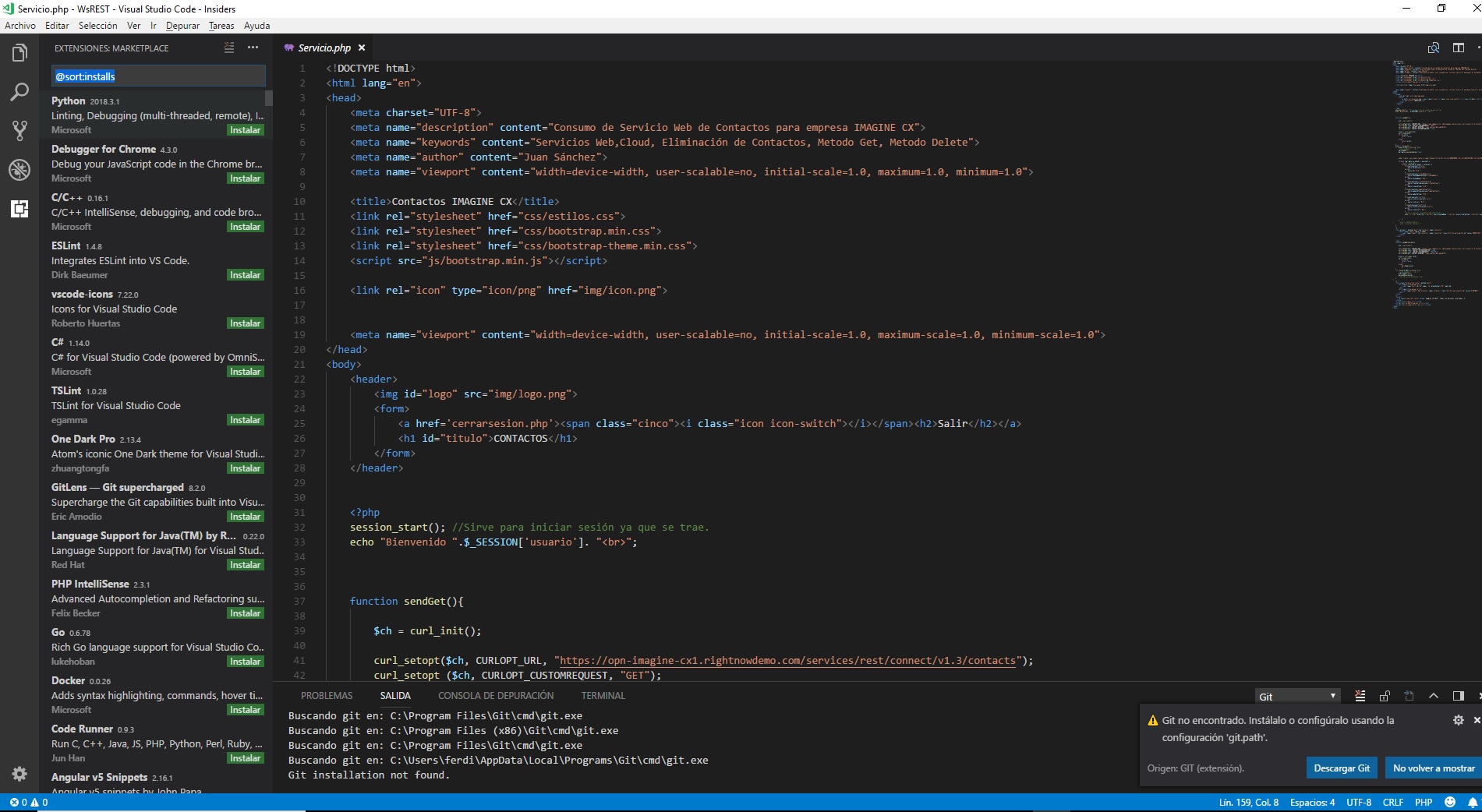Install the Docker extension
Image resolution: width=1482 pixels, height=812 pixels.
[245, 710]
